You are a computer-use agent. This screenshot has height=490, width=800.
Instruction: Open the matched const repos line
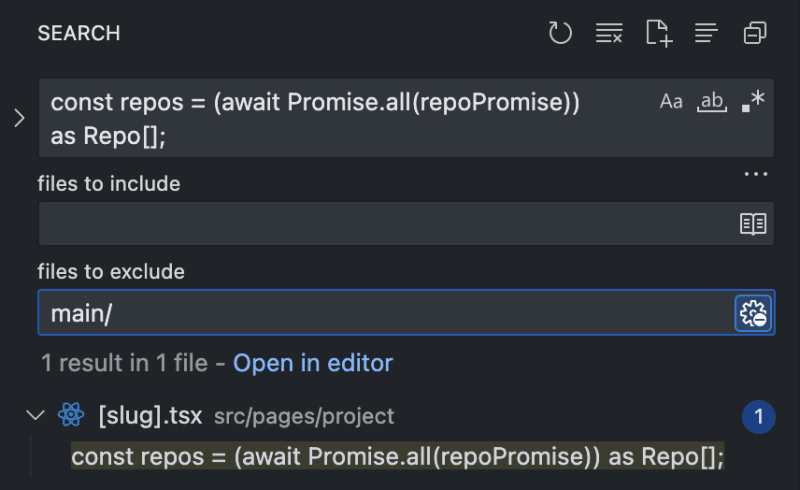coord(397,456)
